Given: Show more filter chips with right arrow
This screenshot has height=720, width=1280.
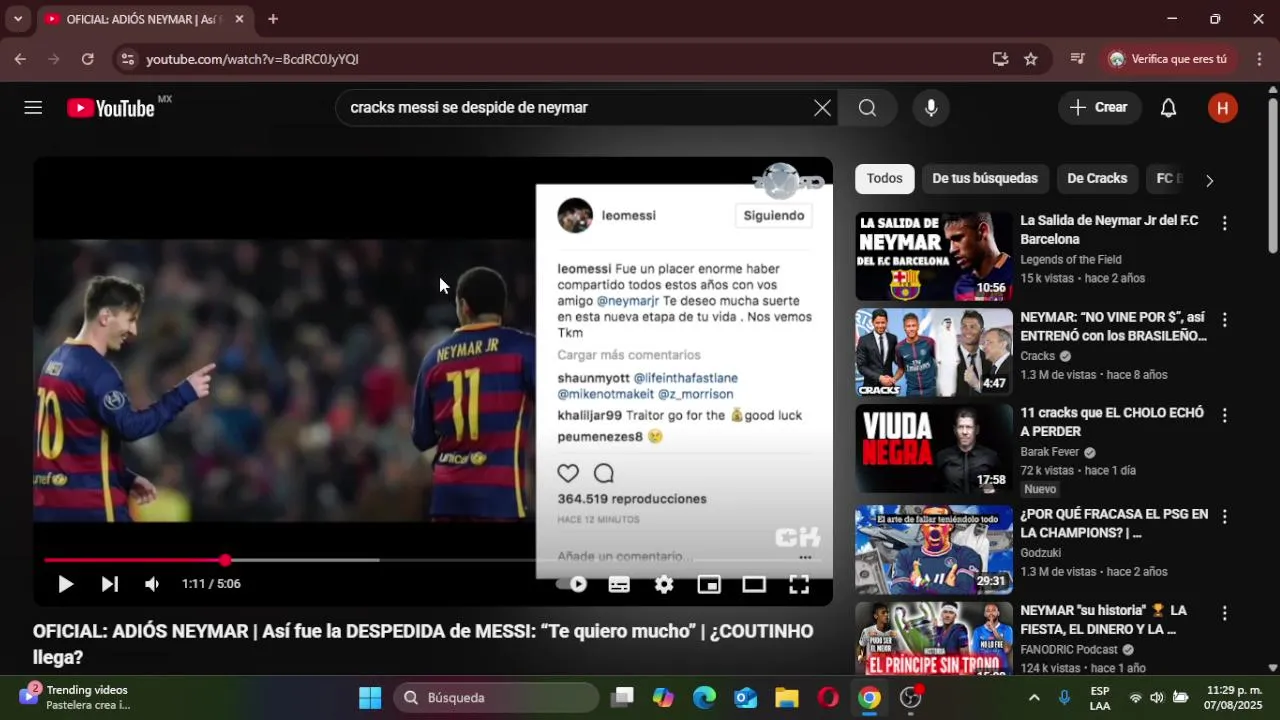Looking at the screenshot, I should tap(1209, 180).
